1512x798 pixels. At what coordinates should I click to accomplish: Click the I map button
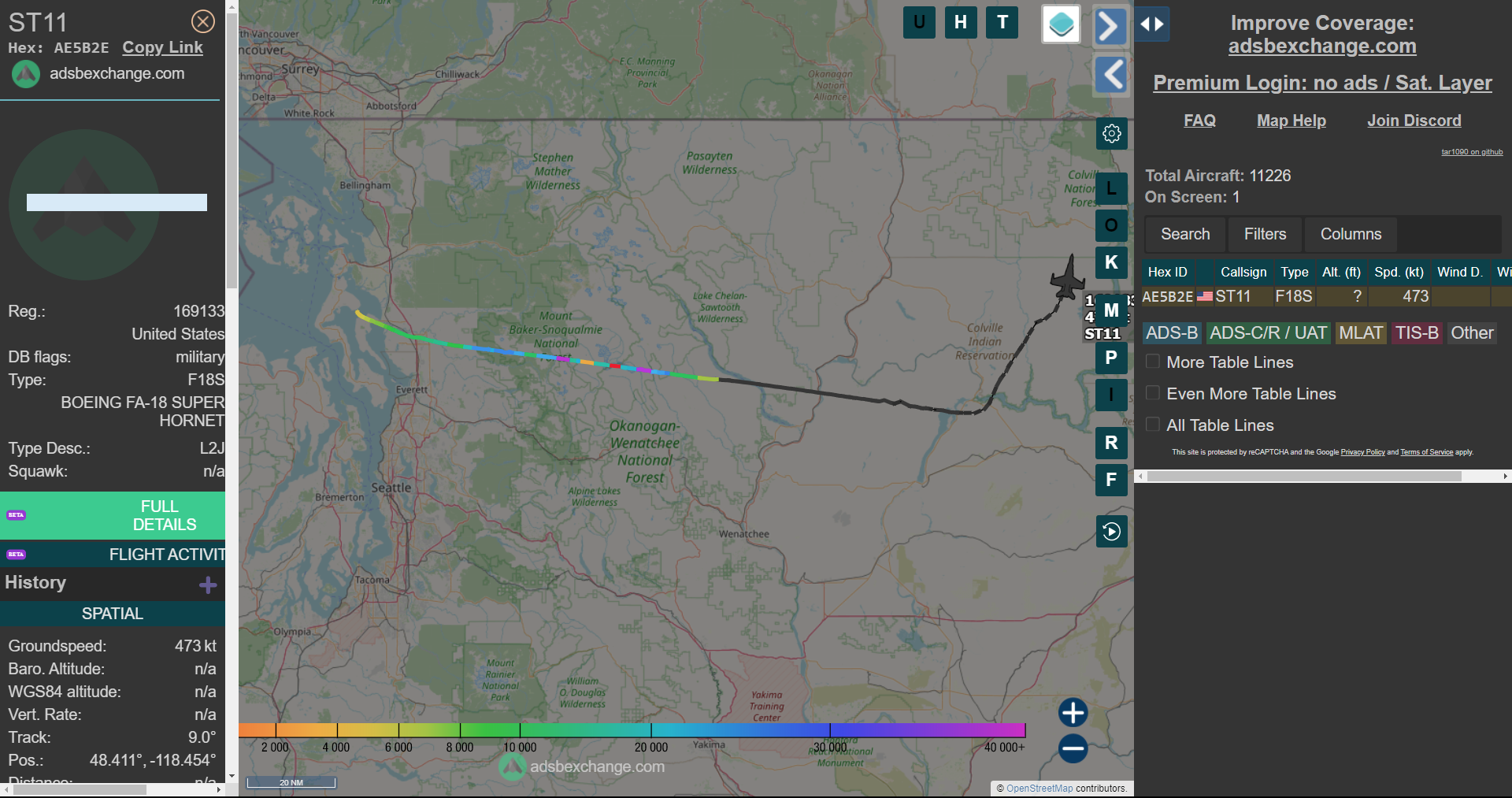click(x=1111, y=395)
